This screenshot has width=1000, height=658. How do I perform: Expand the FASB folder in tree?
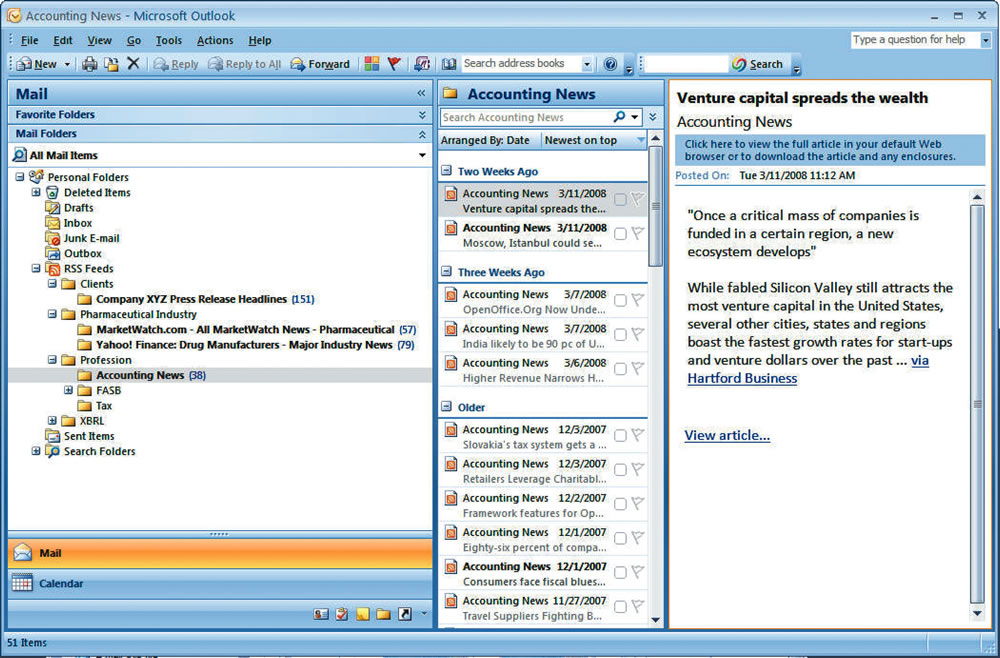pos(69,390)
